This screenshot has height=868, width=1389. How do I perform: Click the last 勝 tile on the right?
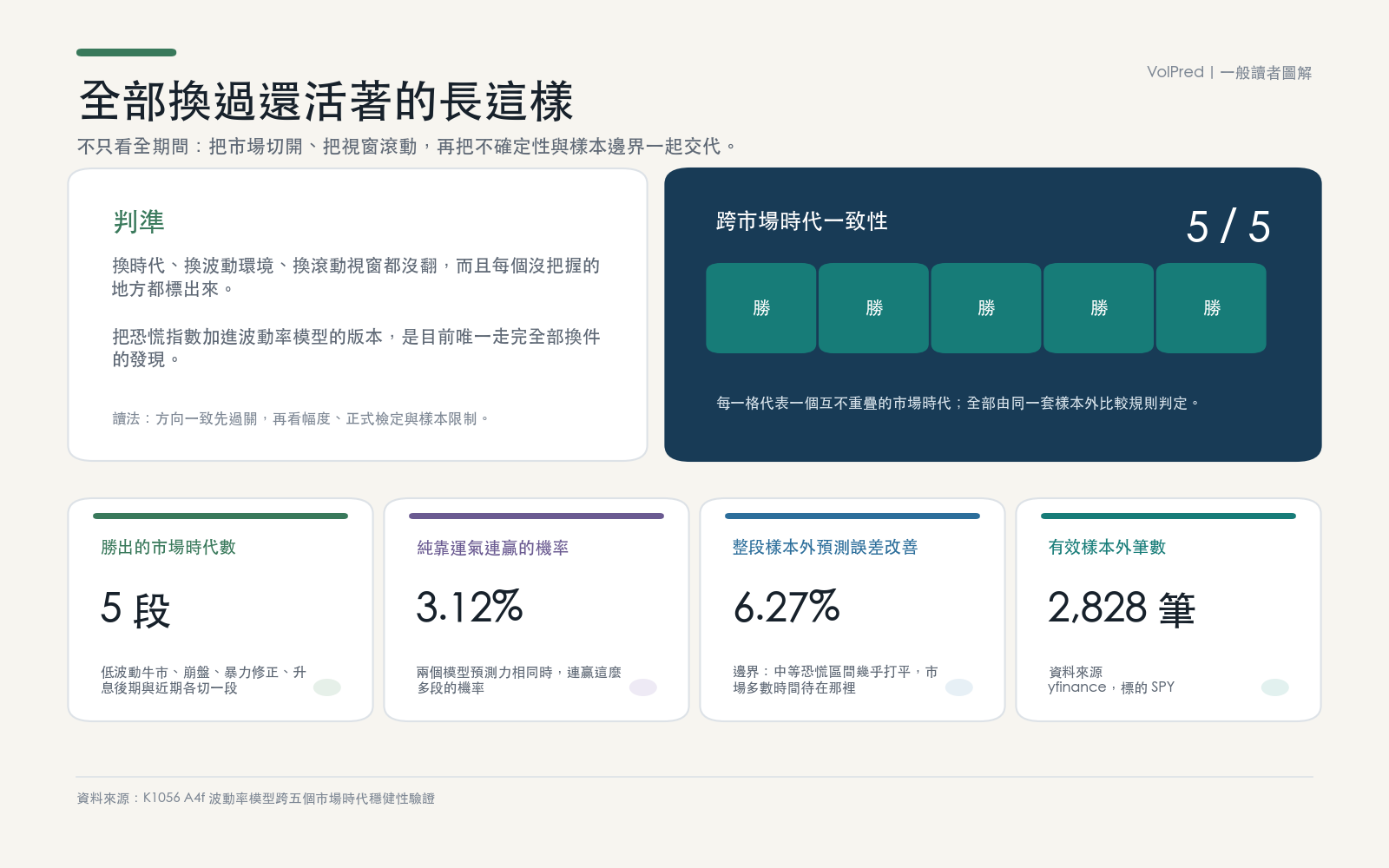click(1211, 308)
